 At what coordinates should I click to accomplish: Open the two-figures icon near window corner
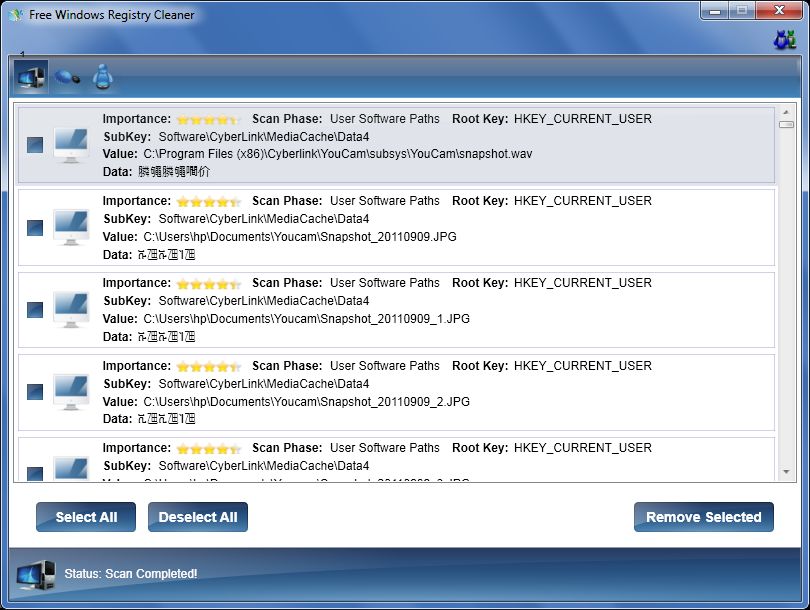[x=785, y=40]
